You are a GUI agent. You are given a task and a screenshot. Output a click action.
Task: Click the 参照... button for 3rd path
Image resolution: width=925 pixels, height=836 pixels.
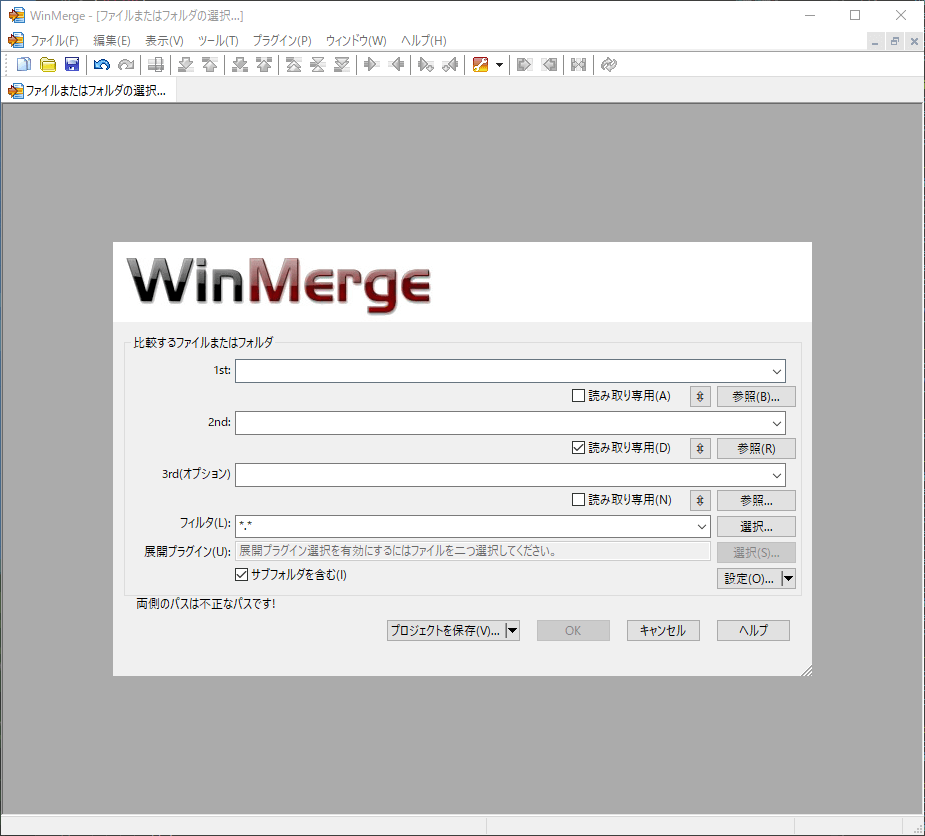pyautogui.click(x=756, y=500)
